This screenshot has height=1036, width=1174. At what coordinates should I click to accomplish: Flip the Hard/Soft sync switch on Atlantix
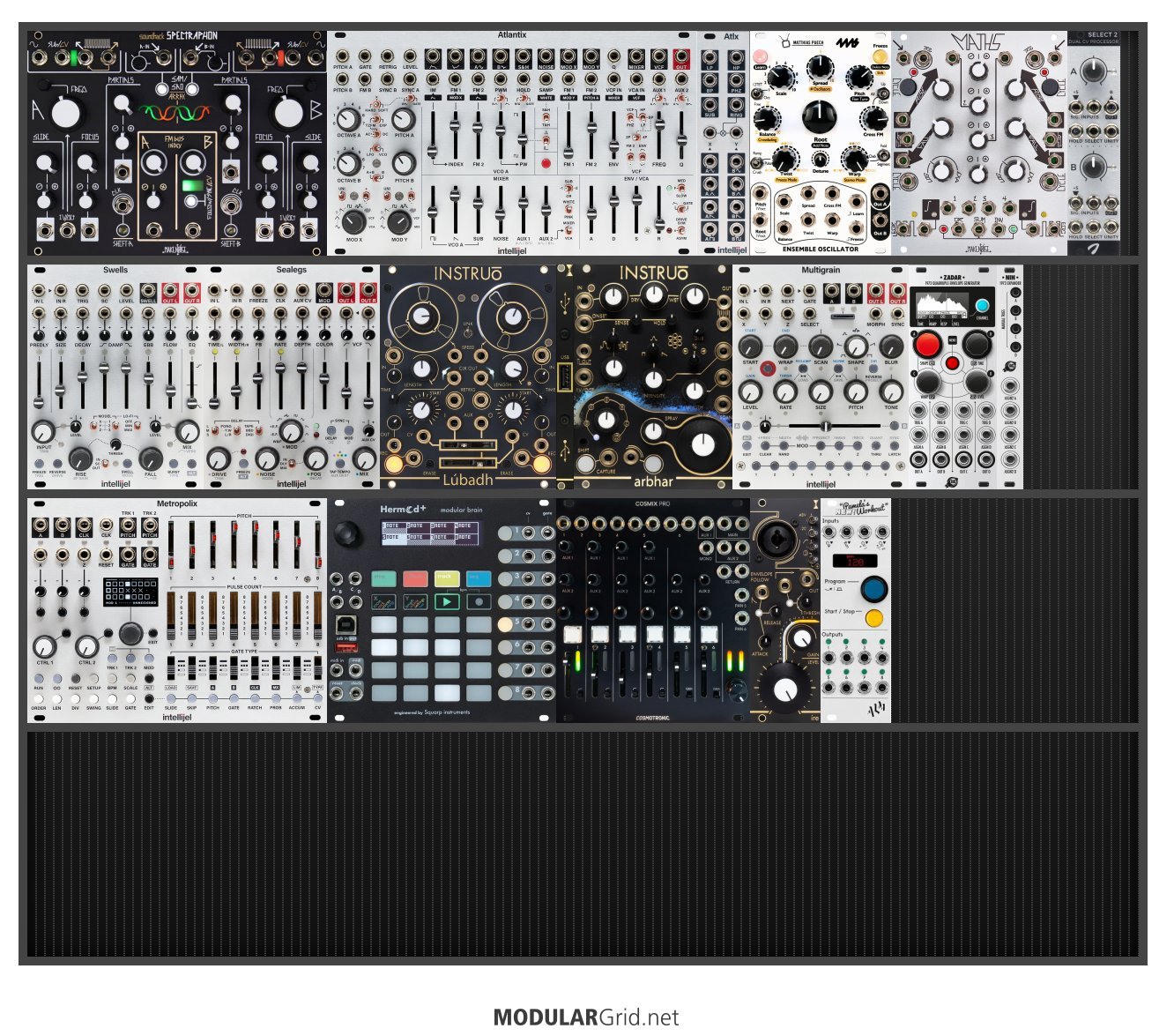(x=375, y=105)
